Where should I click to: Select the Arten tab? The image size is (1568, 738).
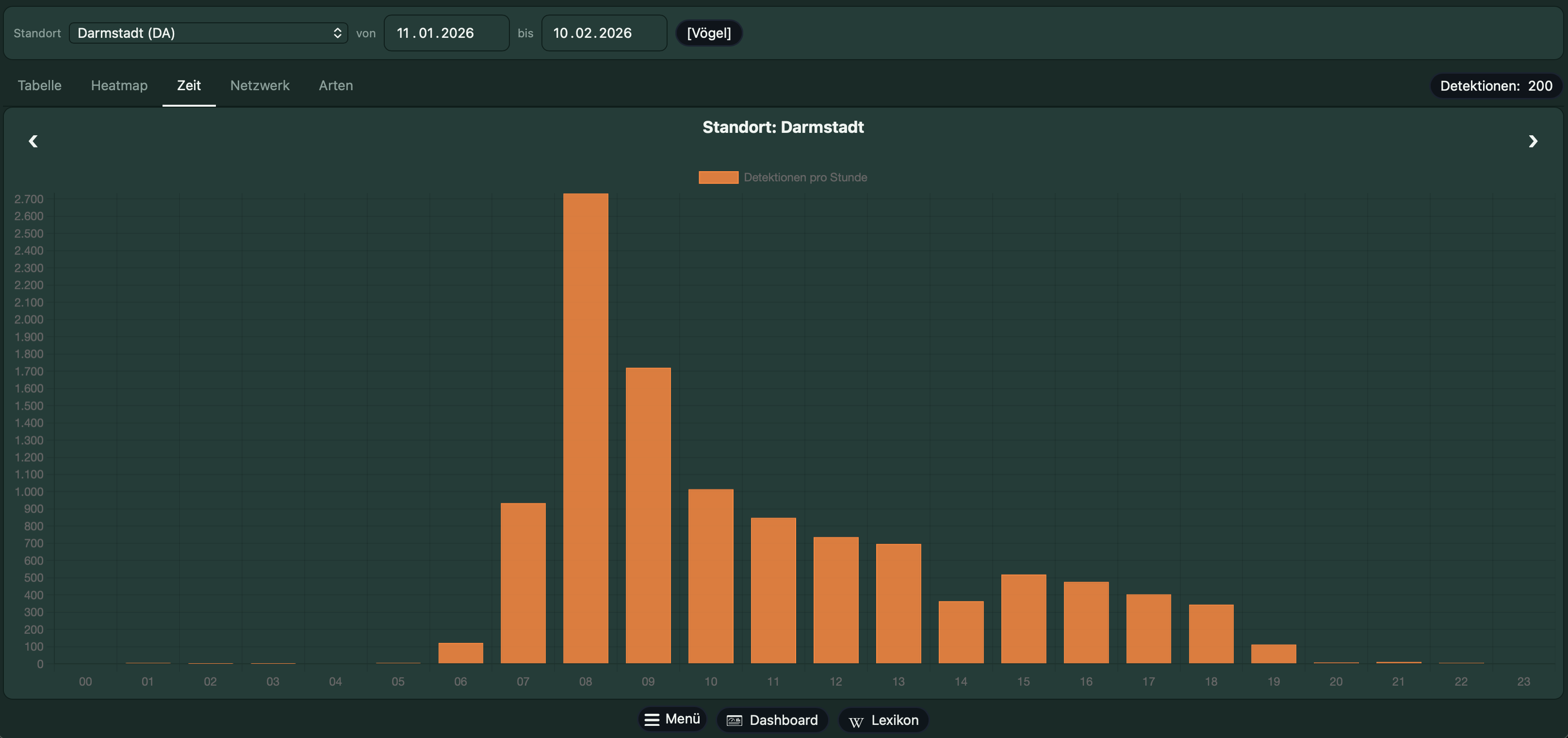(336, 85)
